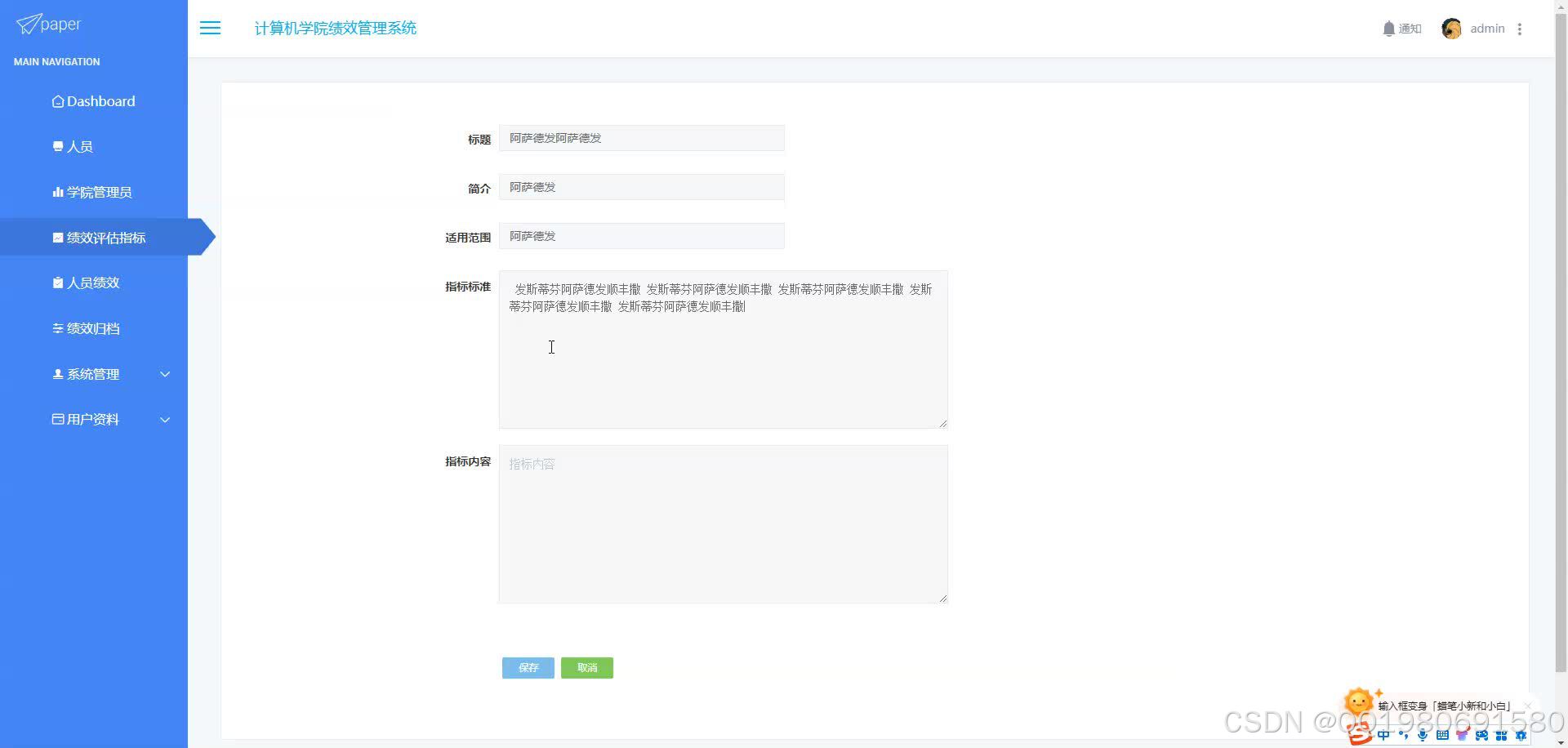Expand the 用户资料 submenu chevron

165,420
